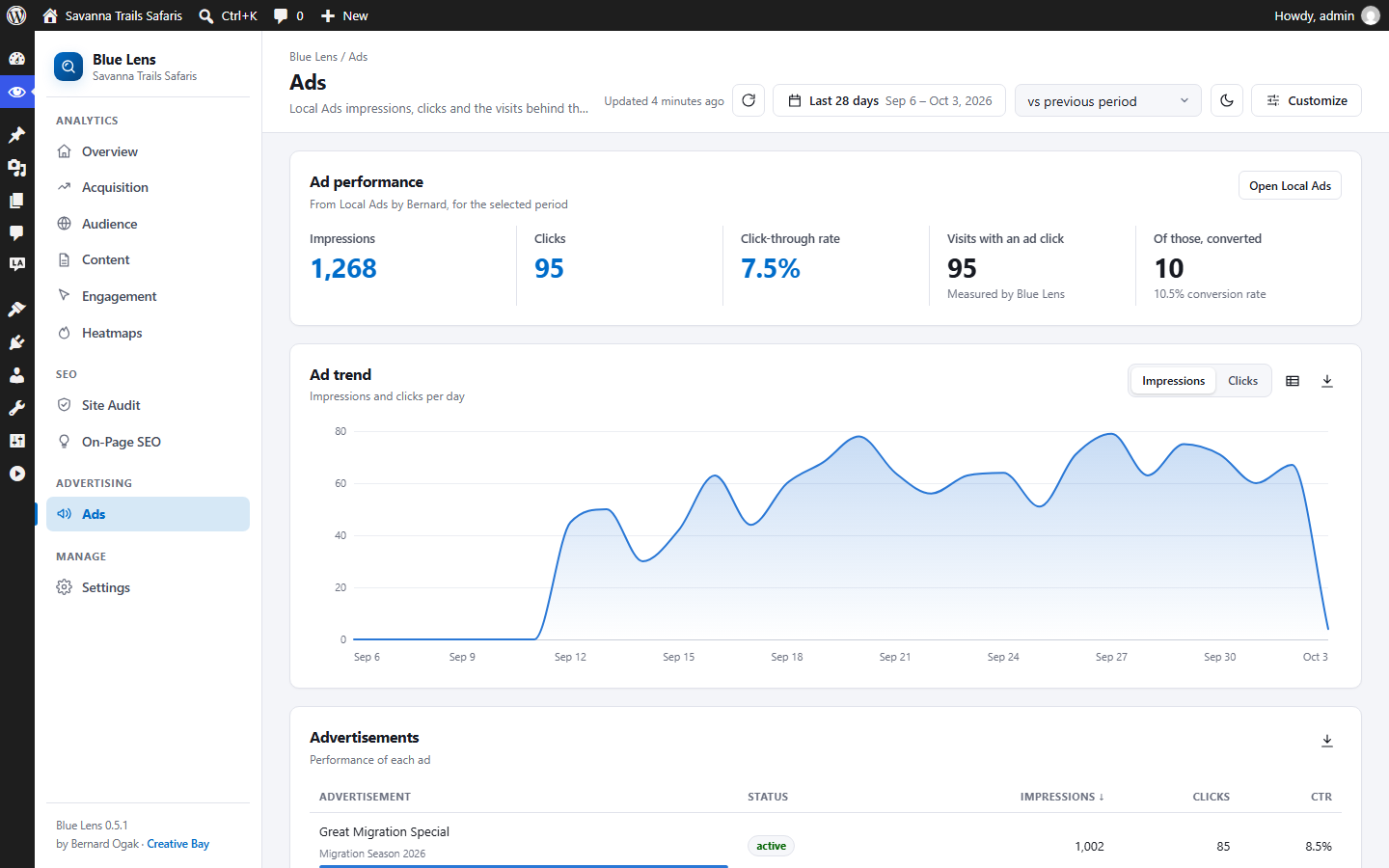
Task: Toggle dark mode with the moon icon
Action: [x=1227, y=100]
